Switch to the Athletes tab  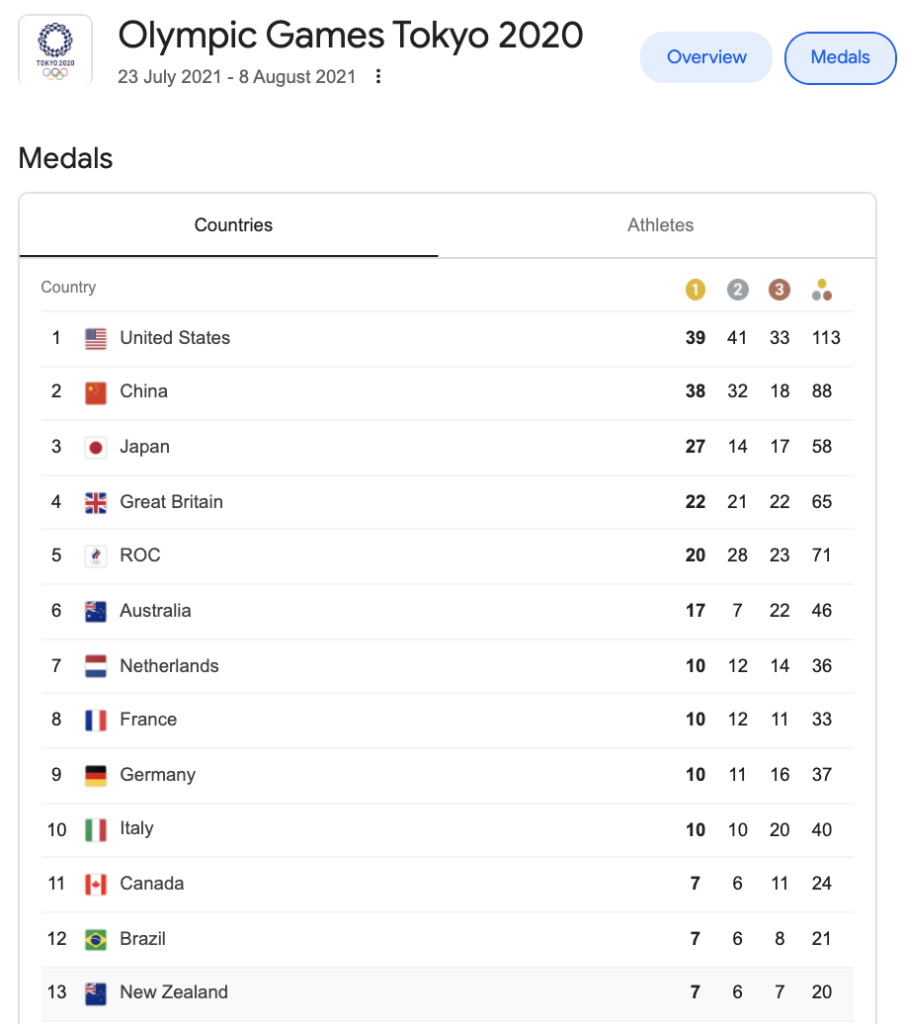[x=660, y=225]
